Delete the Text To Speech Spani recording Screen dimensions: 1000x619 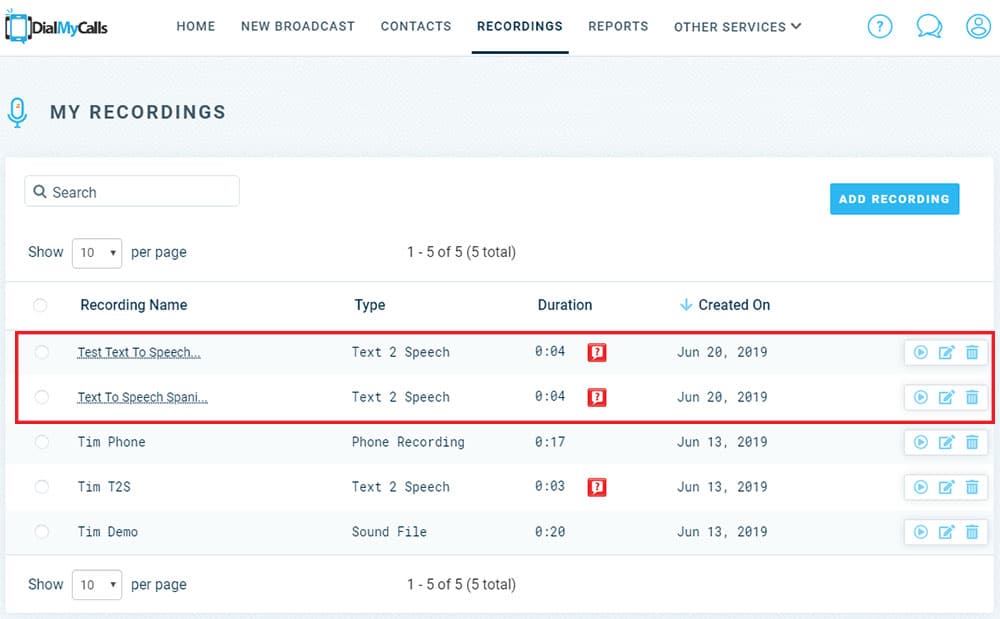pos(971,397)
